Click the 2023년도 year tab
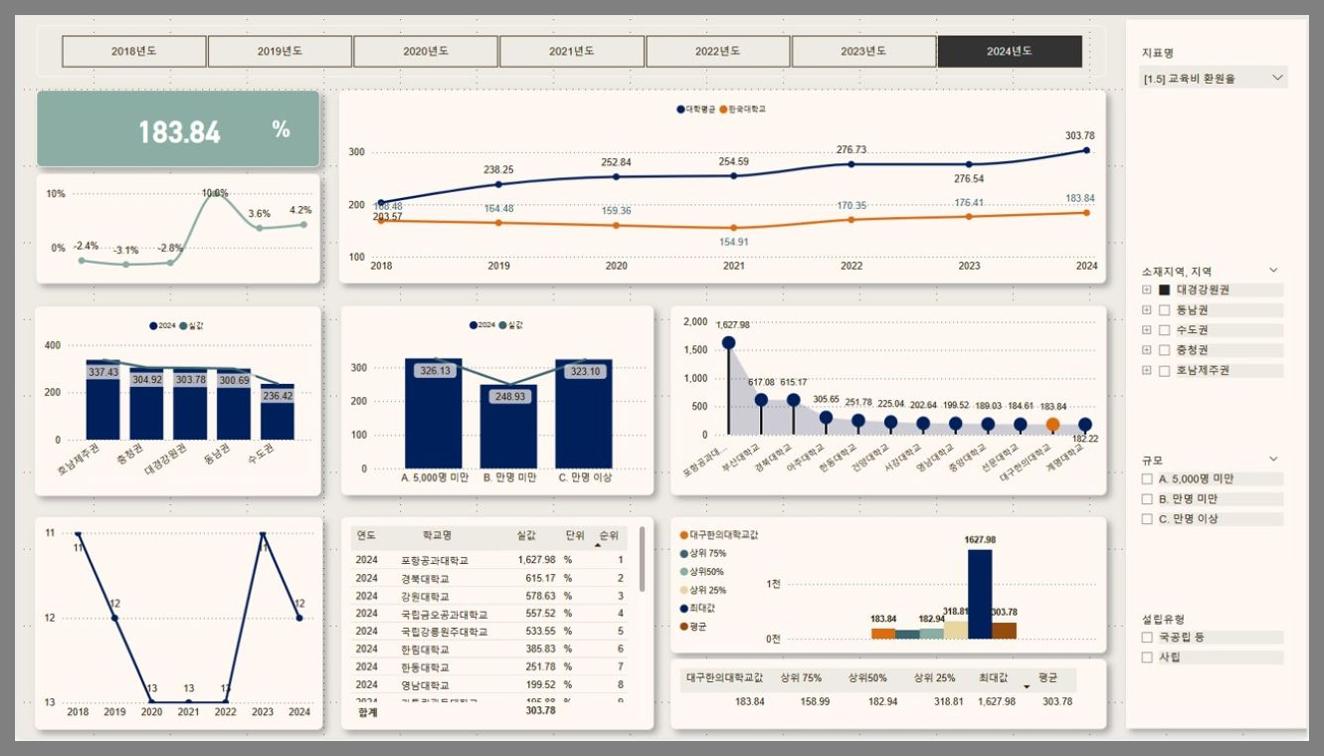 [864, 52]
